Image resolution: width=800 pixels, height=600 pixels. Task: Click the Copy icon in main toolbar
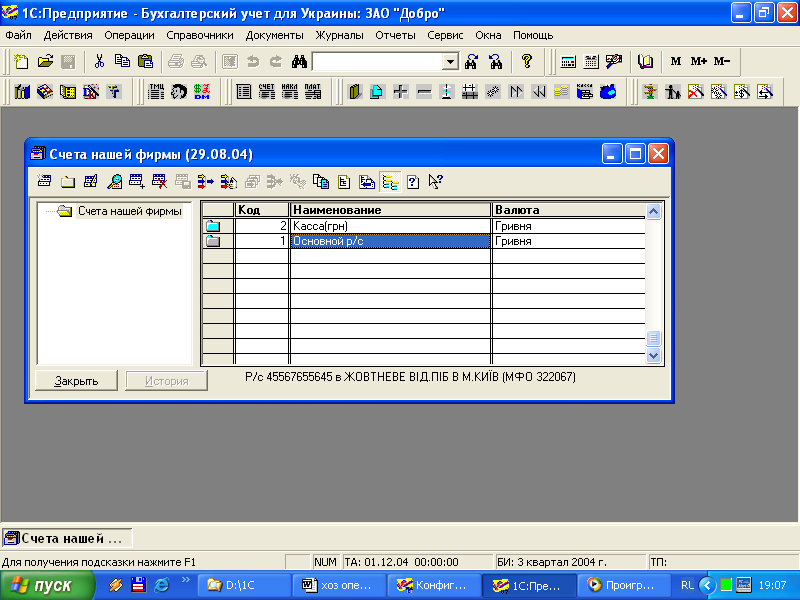pos(122,62)
